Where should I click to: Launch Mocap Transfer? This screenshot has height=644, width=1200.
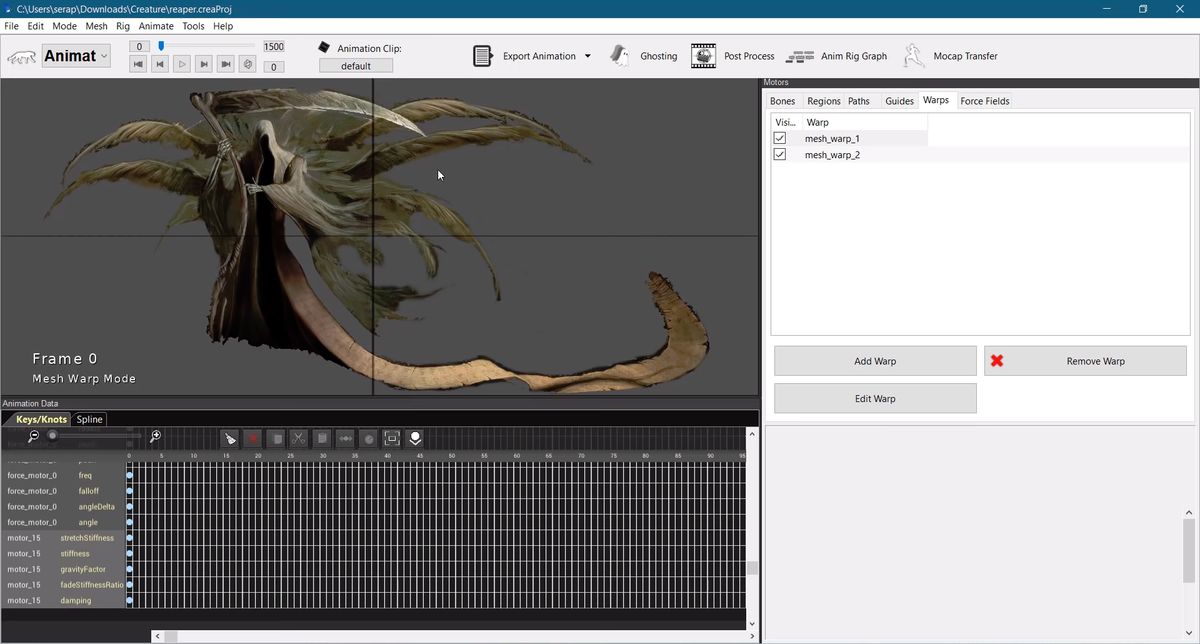(951, 56)
